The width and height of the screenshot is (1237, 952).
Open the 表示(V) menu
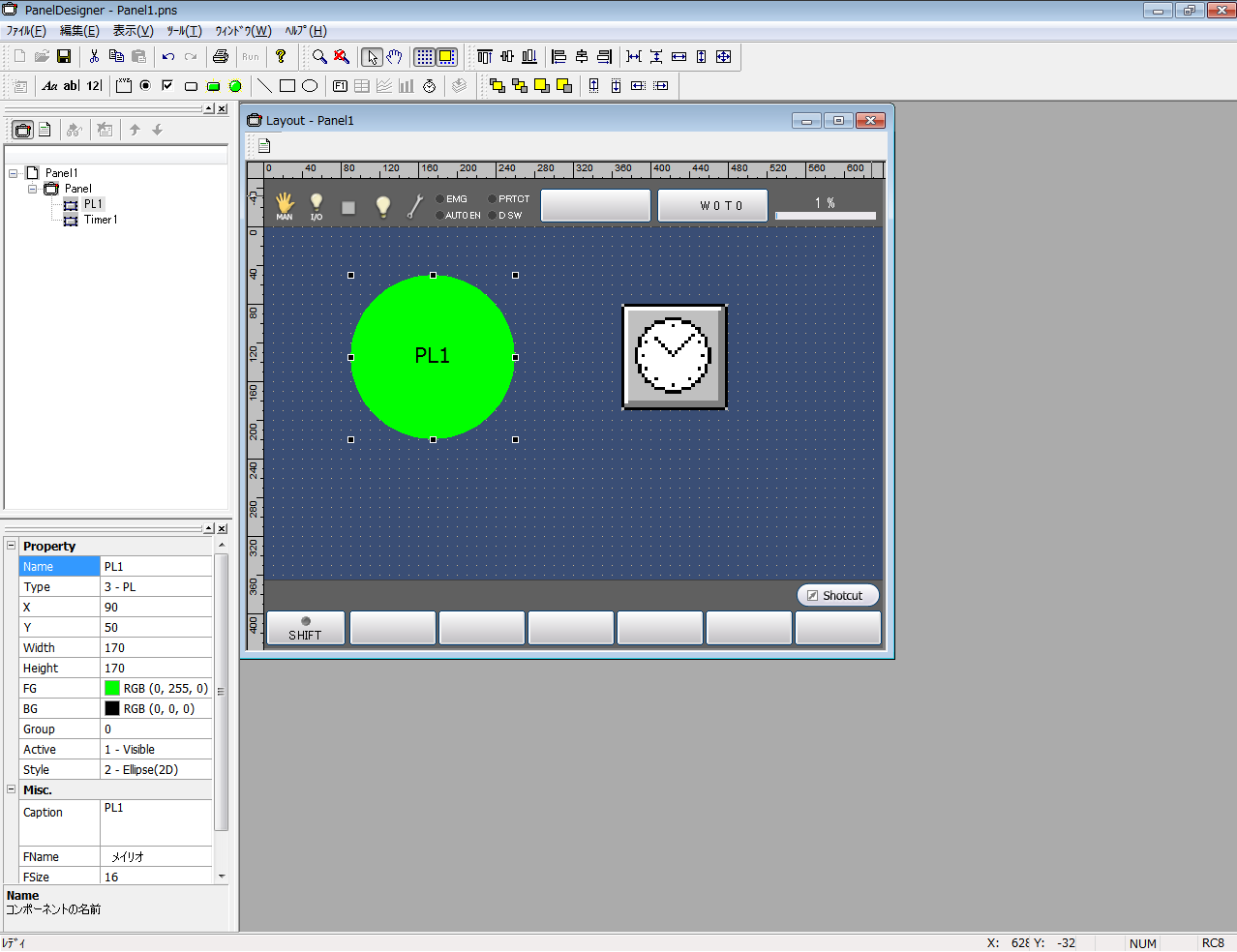133,31
